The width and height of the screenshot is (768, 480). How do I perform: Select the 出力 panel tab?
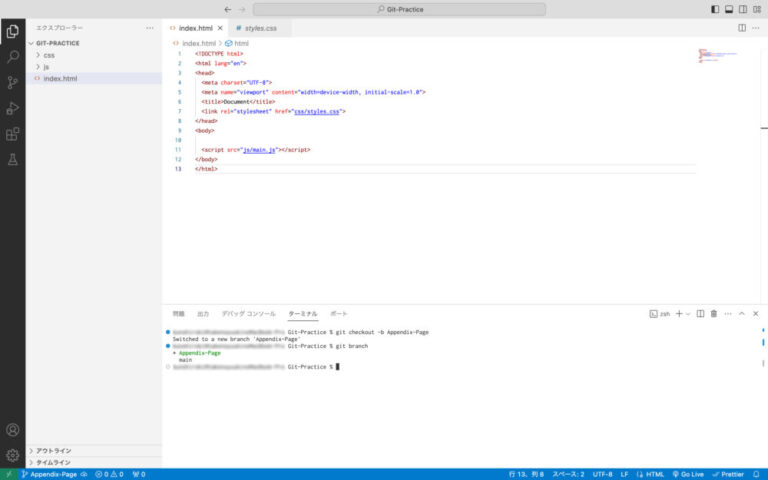coord(203,314)
